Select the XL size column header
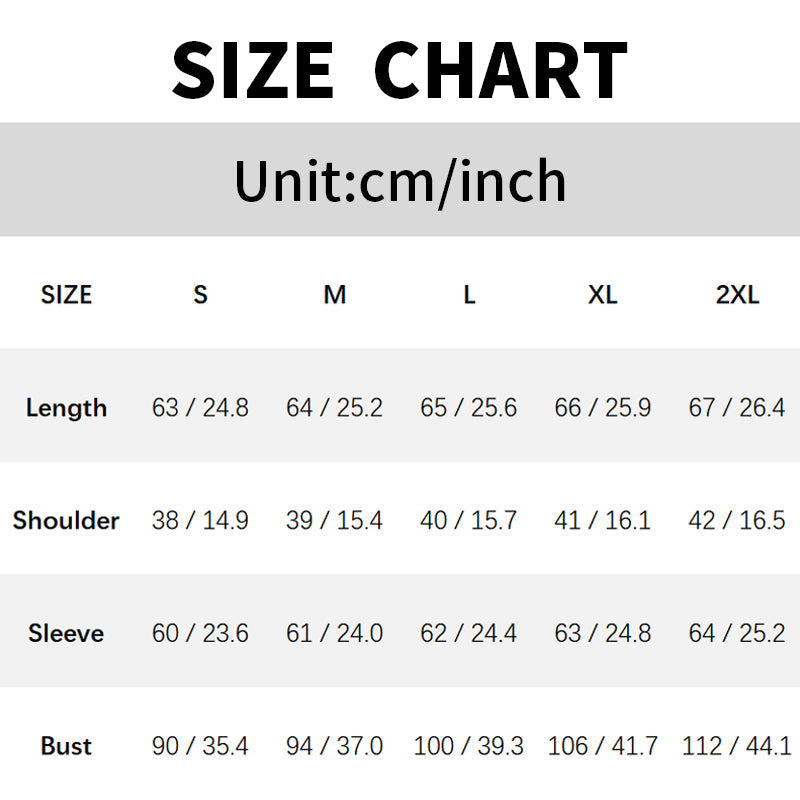800x800 pixels. tap(603, 295)
